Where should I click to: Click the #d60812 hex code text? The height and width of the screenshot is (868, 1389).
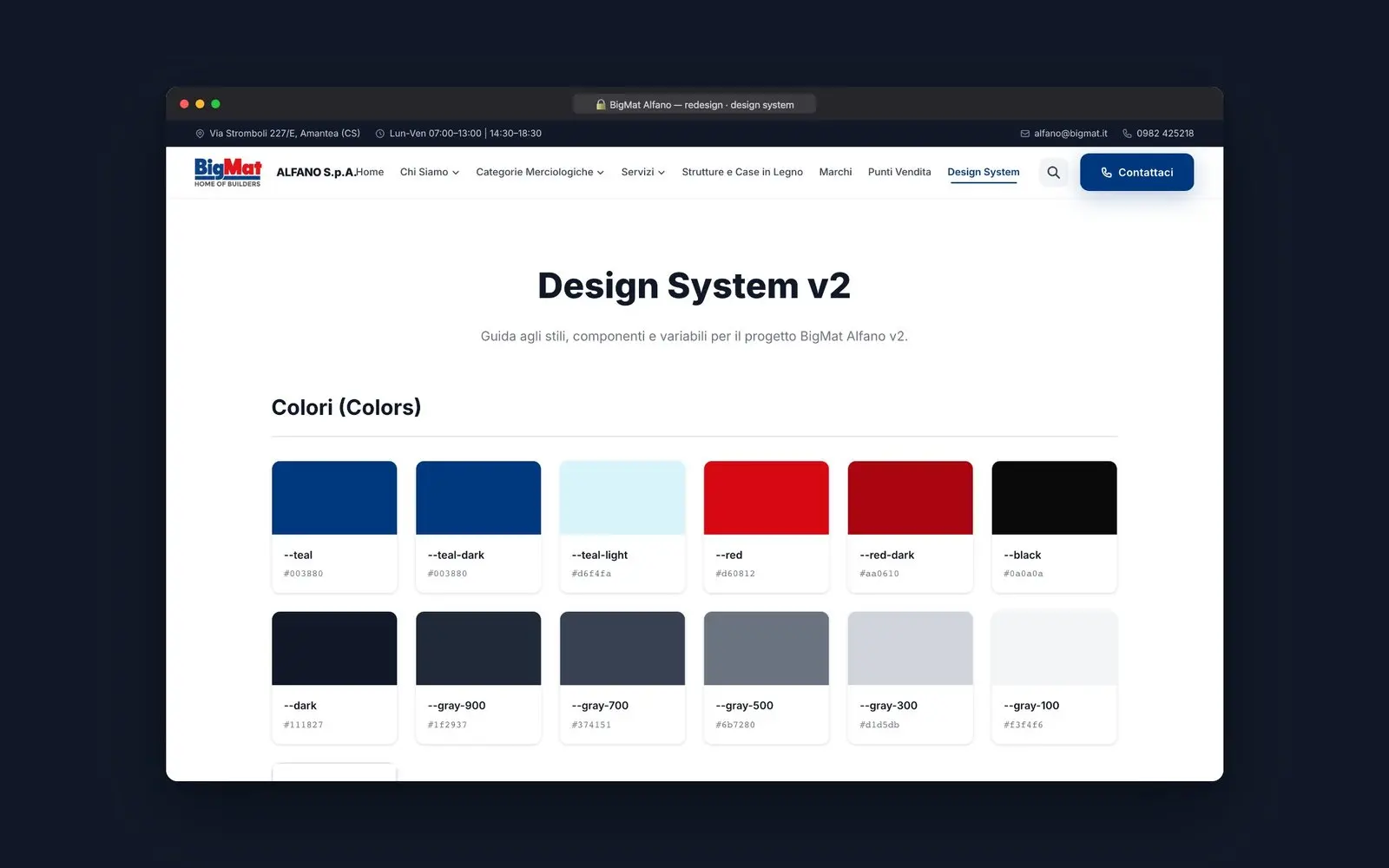pyautogui.click(x=735, y=574)
